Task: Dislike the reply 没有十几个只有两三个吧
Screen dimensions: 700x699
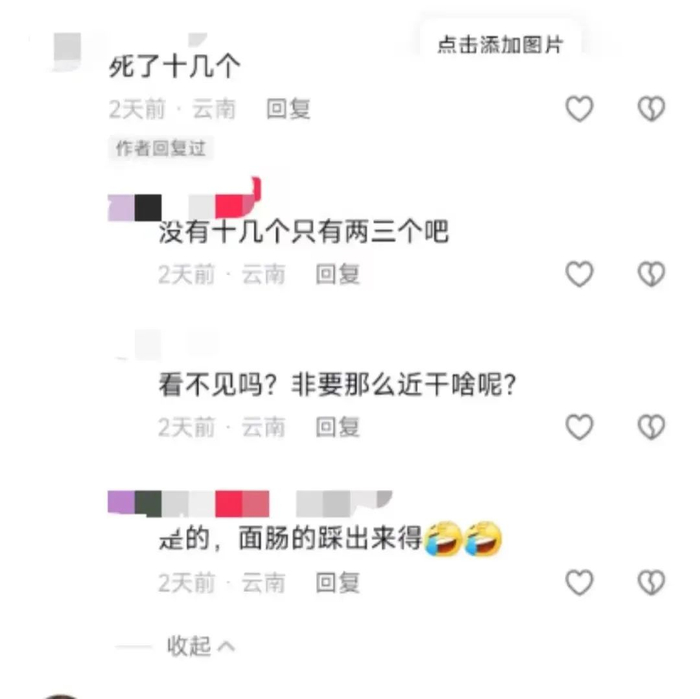Action: 651,274
